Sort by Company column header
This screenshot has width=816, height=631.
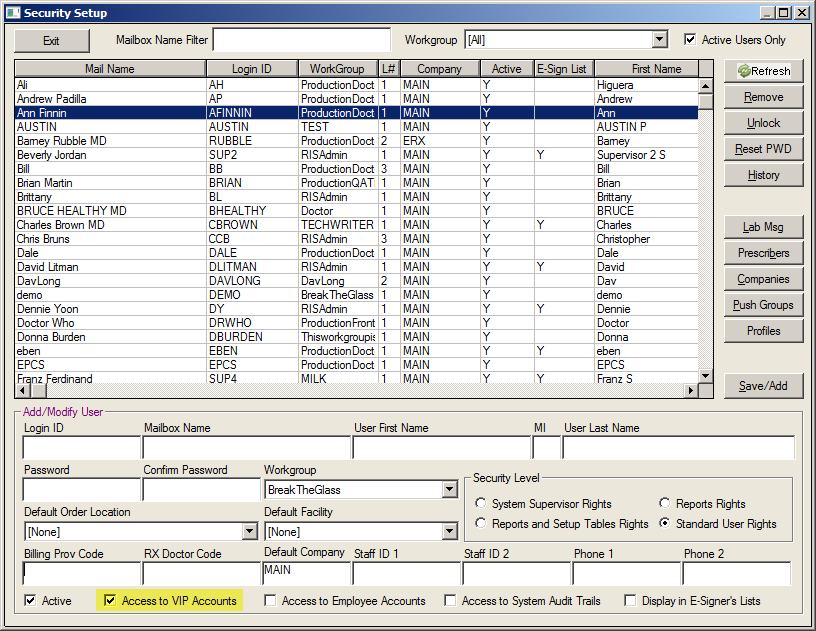pyautogui.click(x=440, y=69)
